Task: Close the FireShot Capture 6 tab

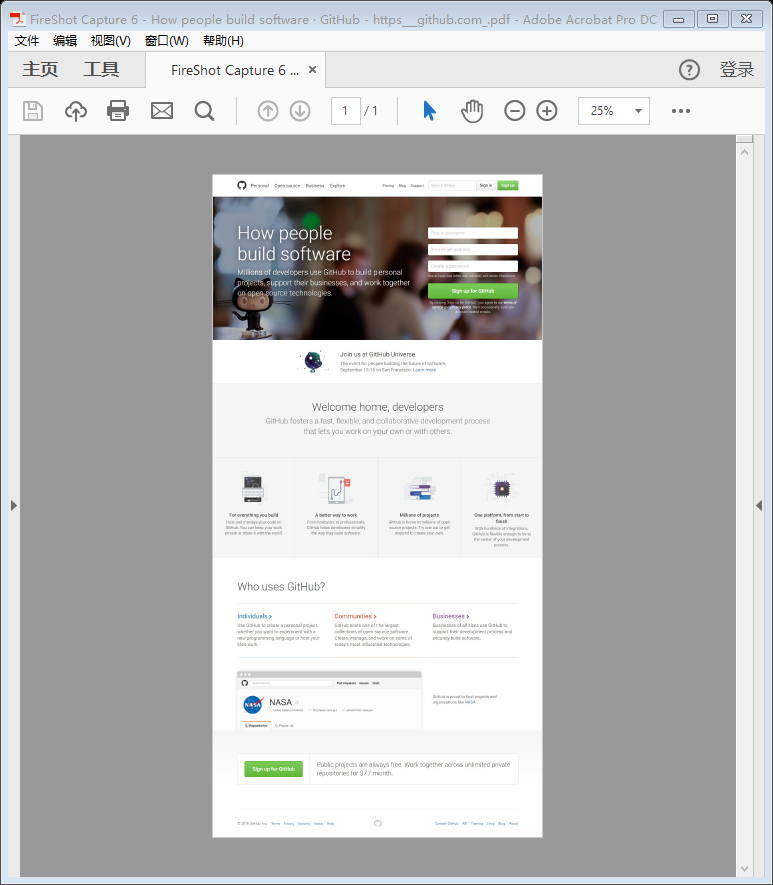Action: click(x=312, y=69)
